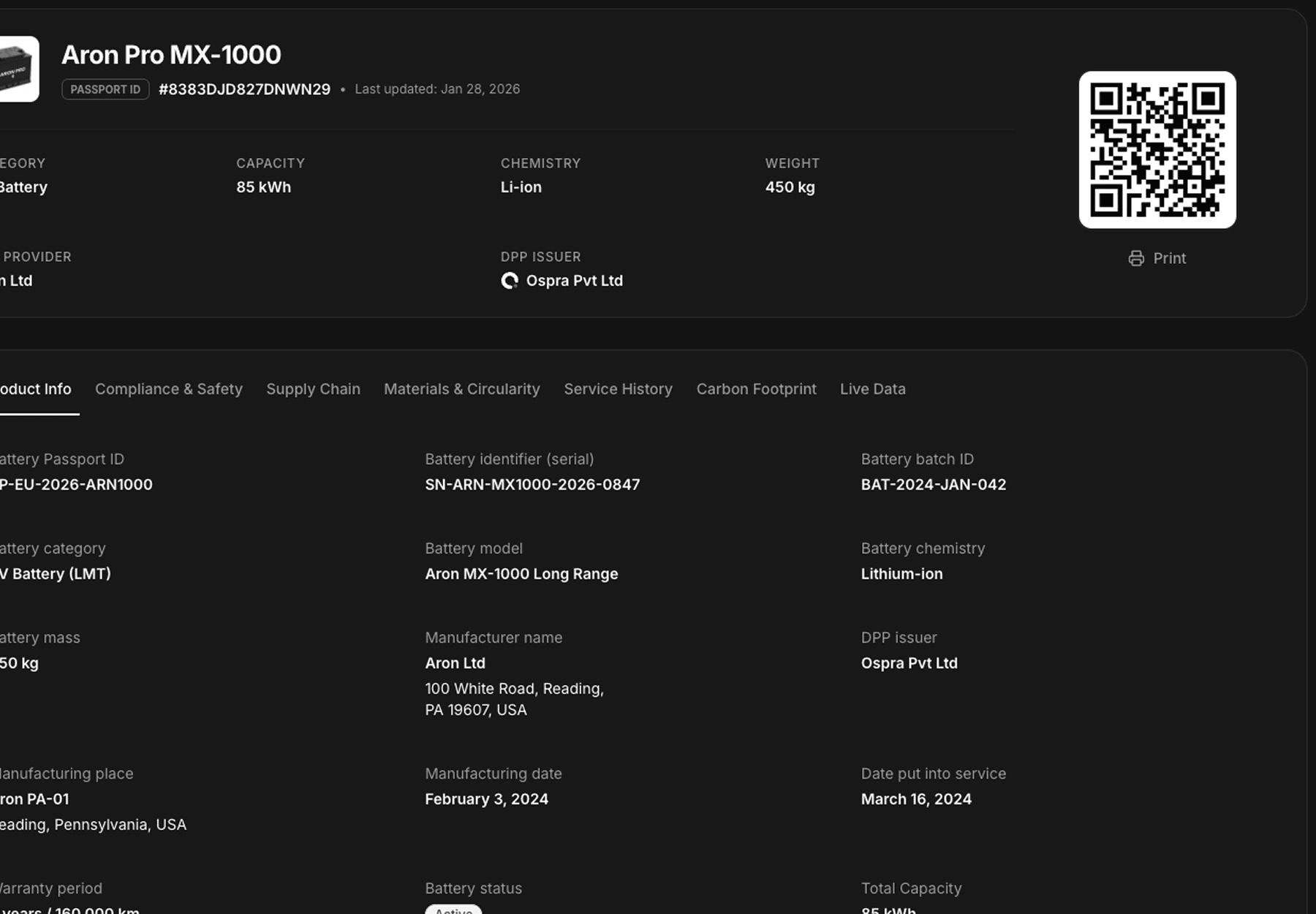The image size is (1316, 914).
Task: Click the serial SN-ARN-MX1000-2026-0847 value
Action: pos(532,484)
